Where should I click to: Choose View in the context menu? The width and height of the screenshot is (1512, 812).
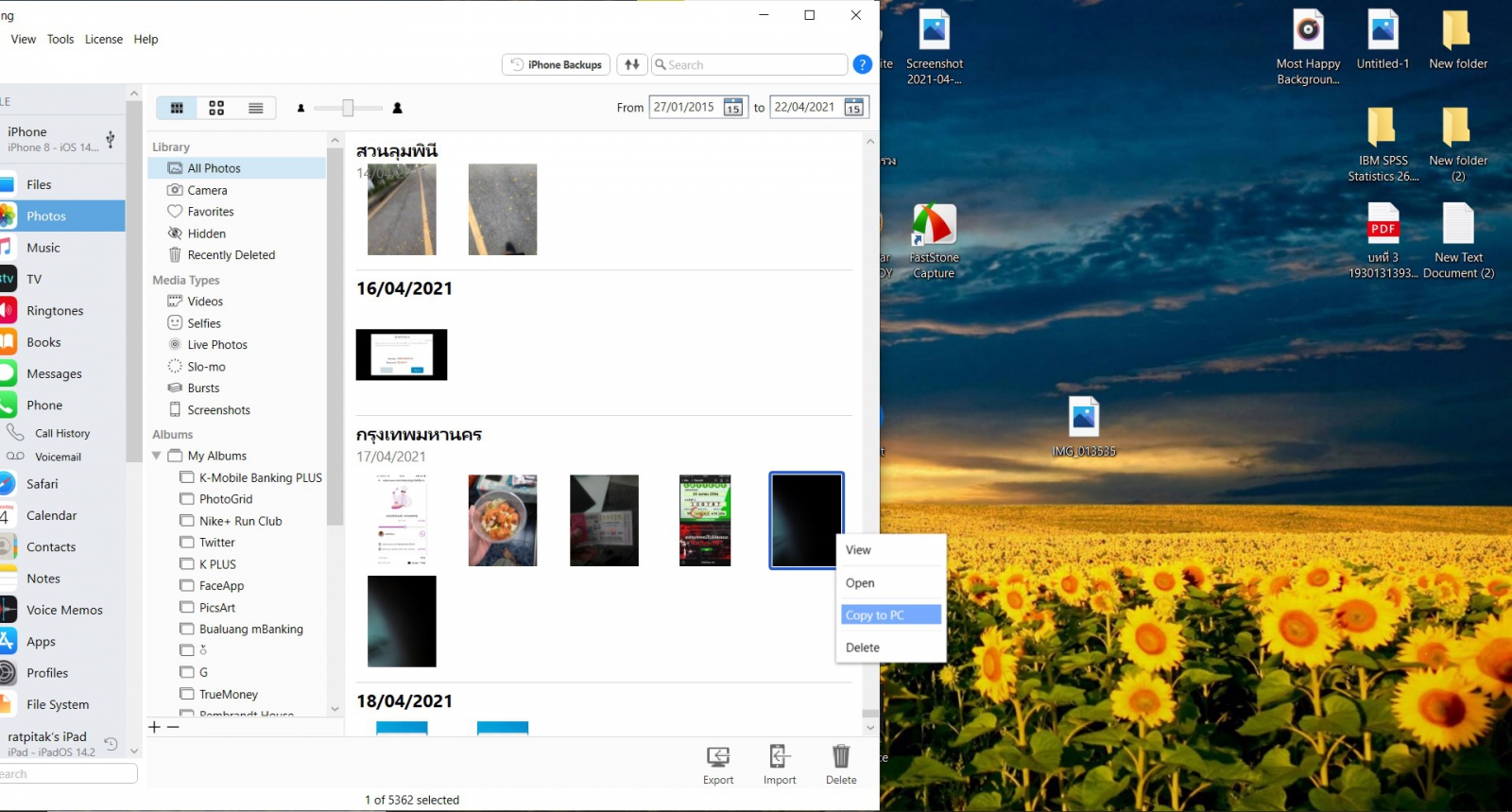(x=891, y=550)
